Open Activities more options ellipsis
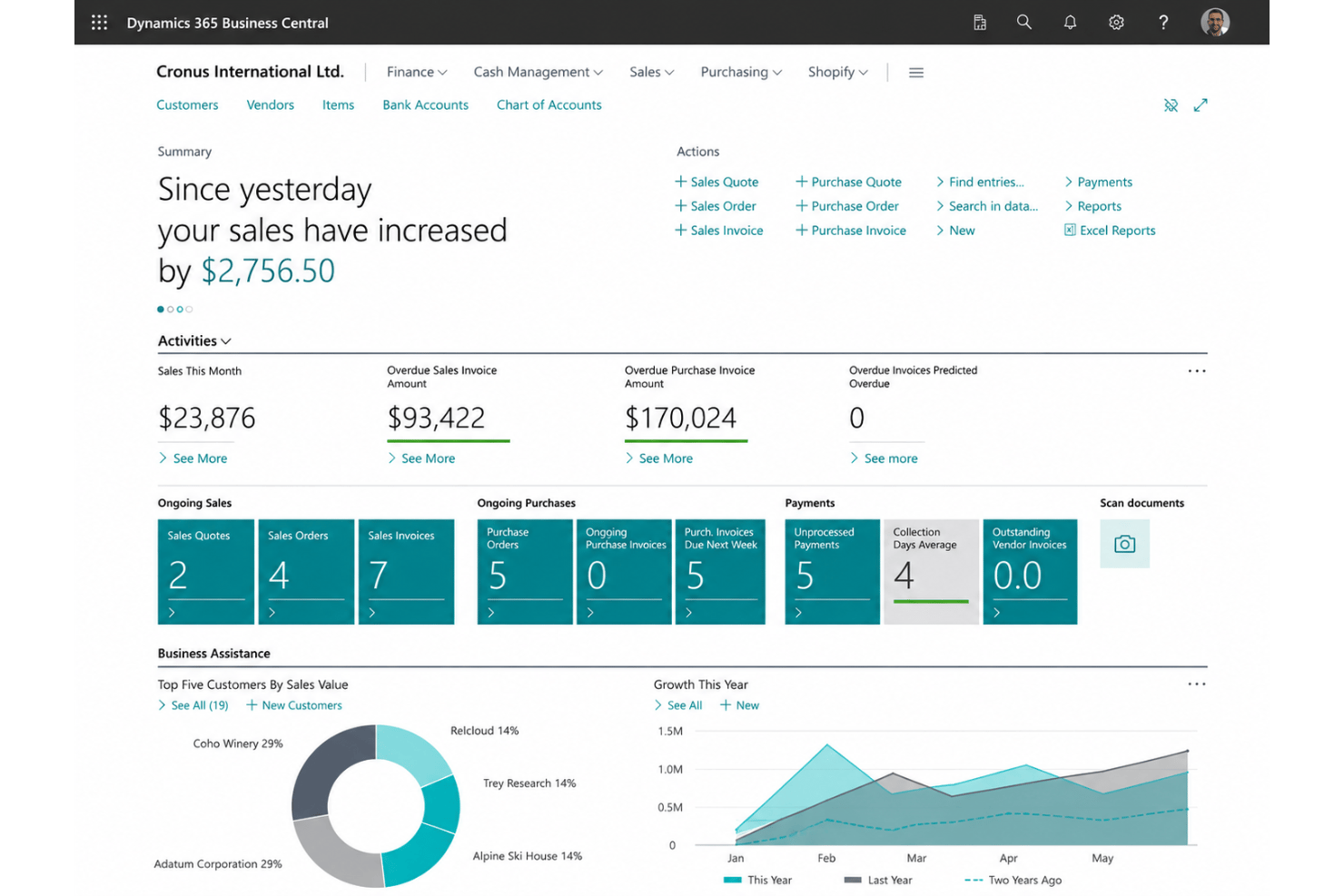Viewport: 1344px width, 896px height. click(x=1197, y=371)
